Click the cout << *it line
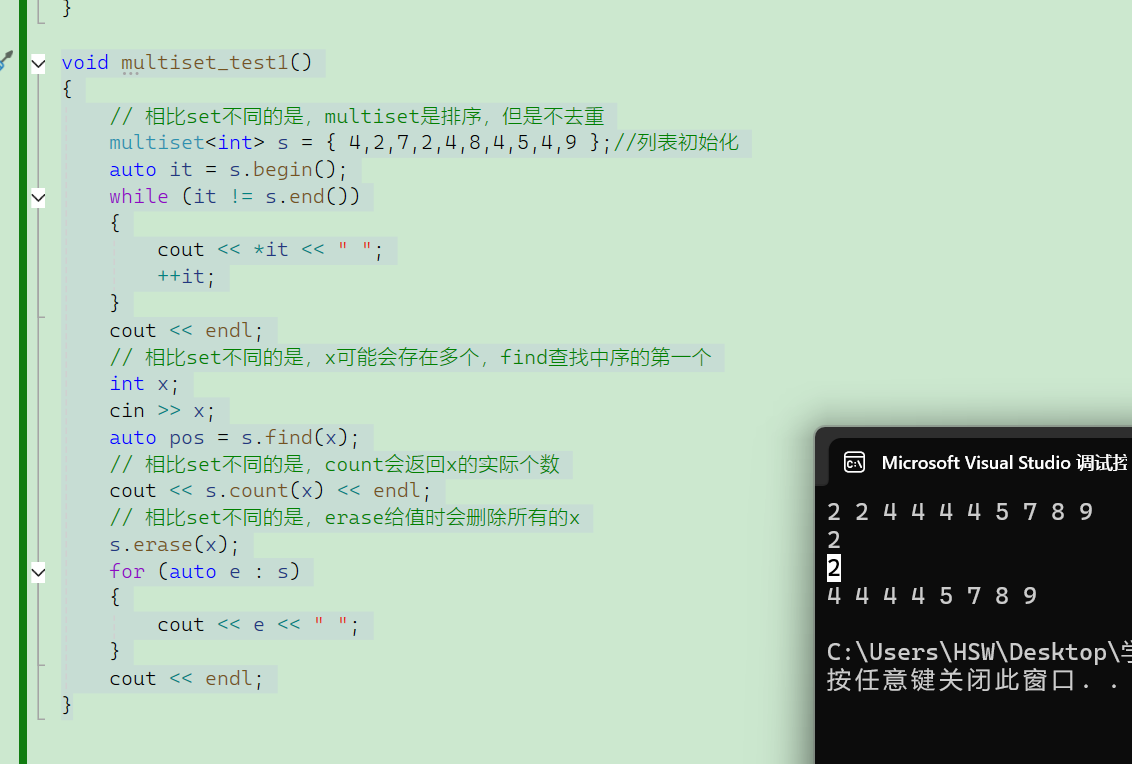This screenshot has width=1132, height=764. (x=270, y=250)
